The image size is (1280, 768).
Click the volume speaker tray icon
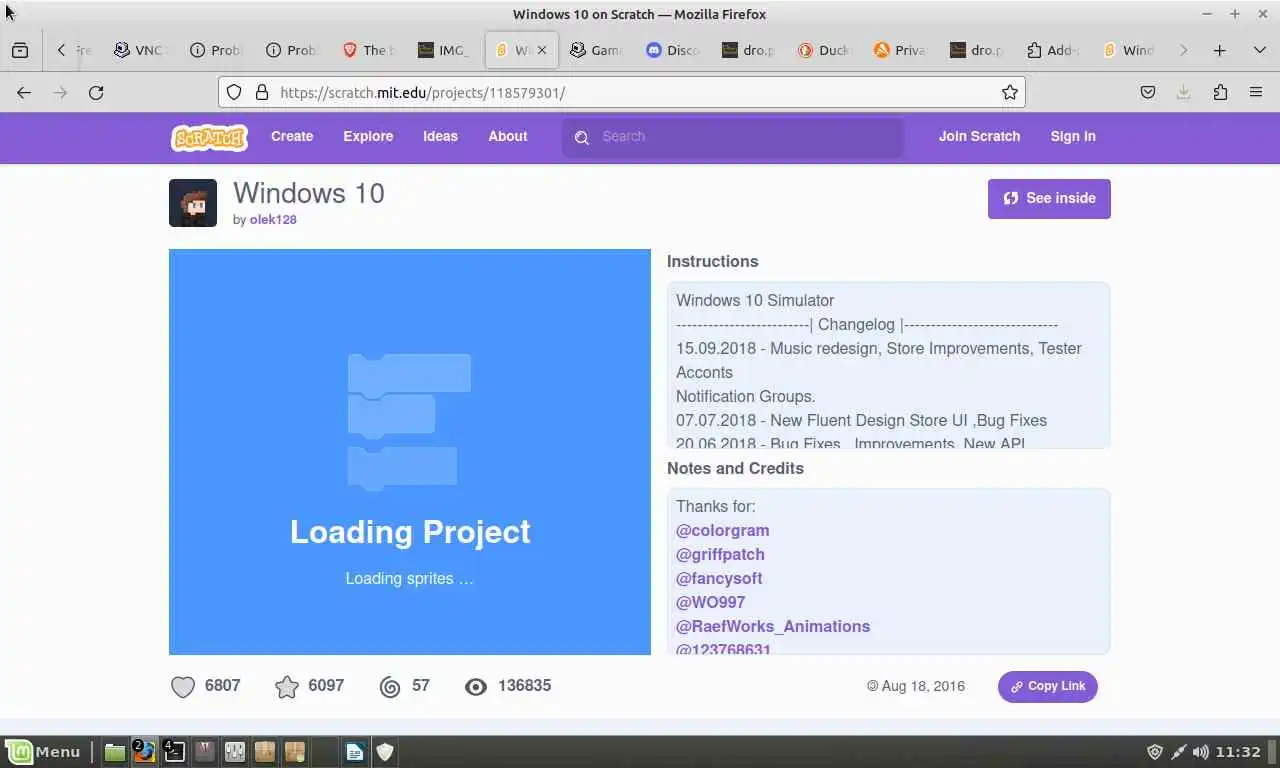click(1201, 752)
